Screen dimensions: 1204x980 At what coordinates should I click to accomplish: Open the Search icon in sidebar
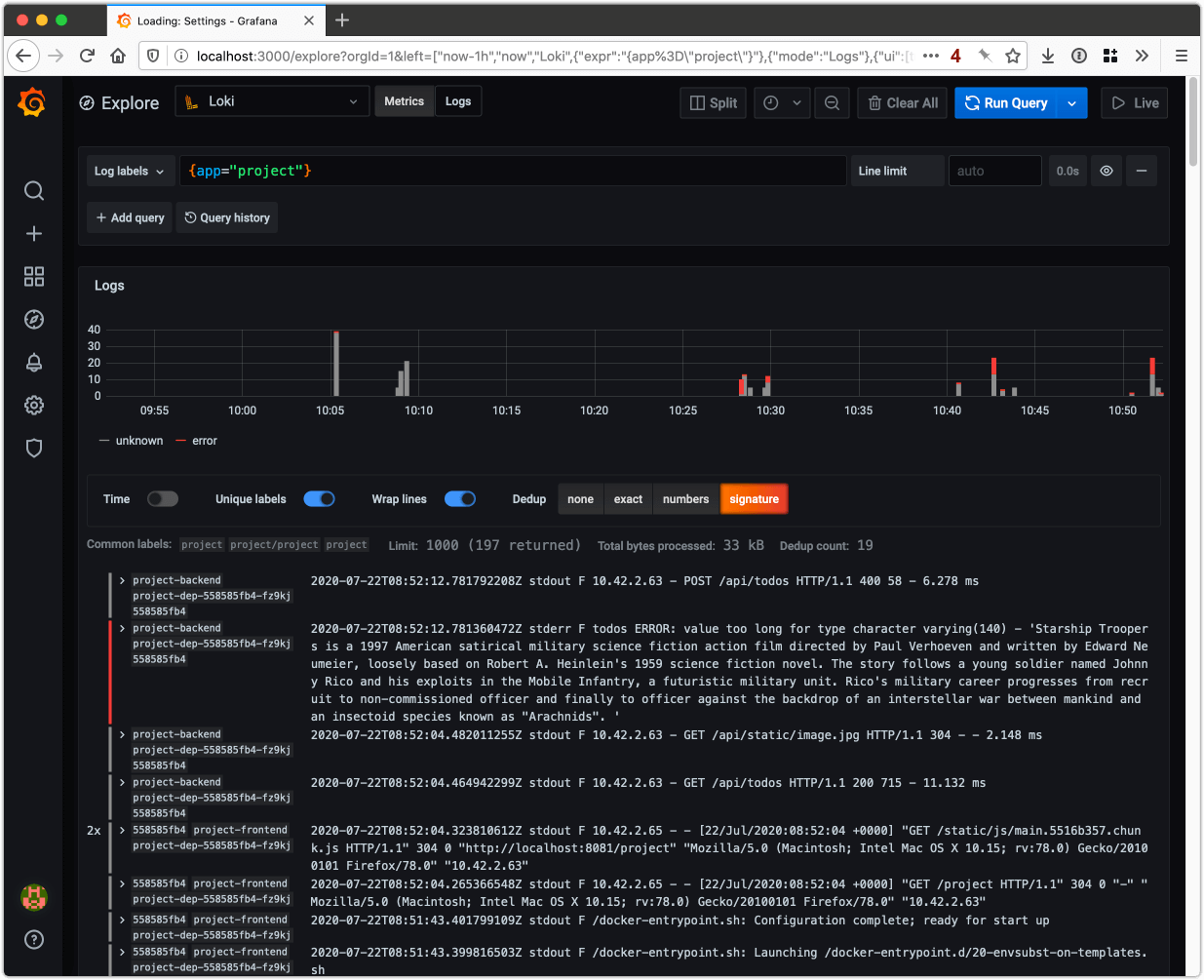click(x=34, y=190)
